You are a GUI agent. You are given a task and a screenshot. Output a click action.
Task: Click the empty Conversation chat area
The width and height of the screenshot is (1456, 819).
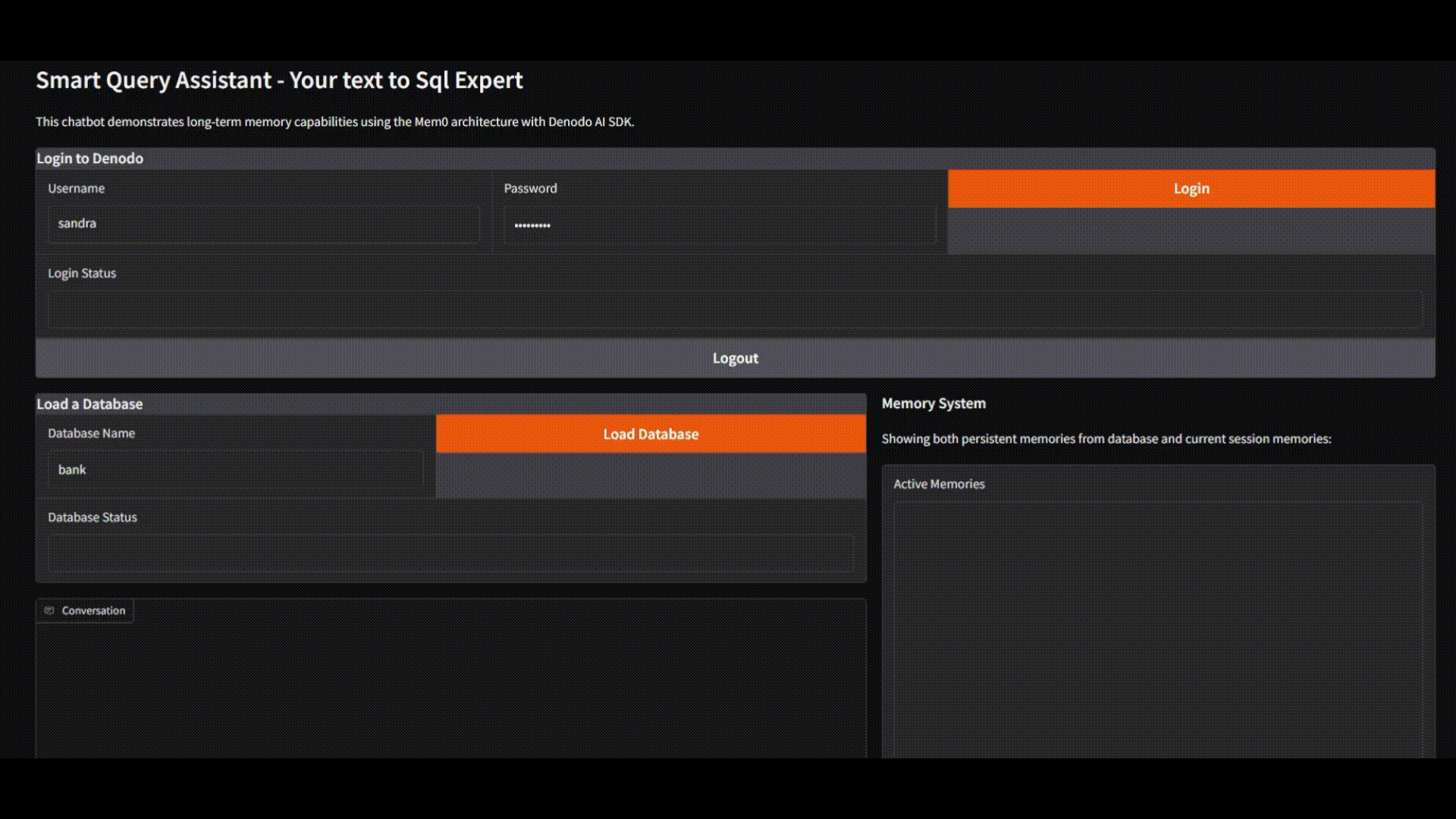coord(450,690)
